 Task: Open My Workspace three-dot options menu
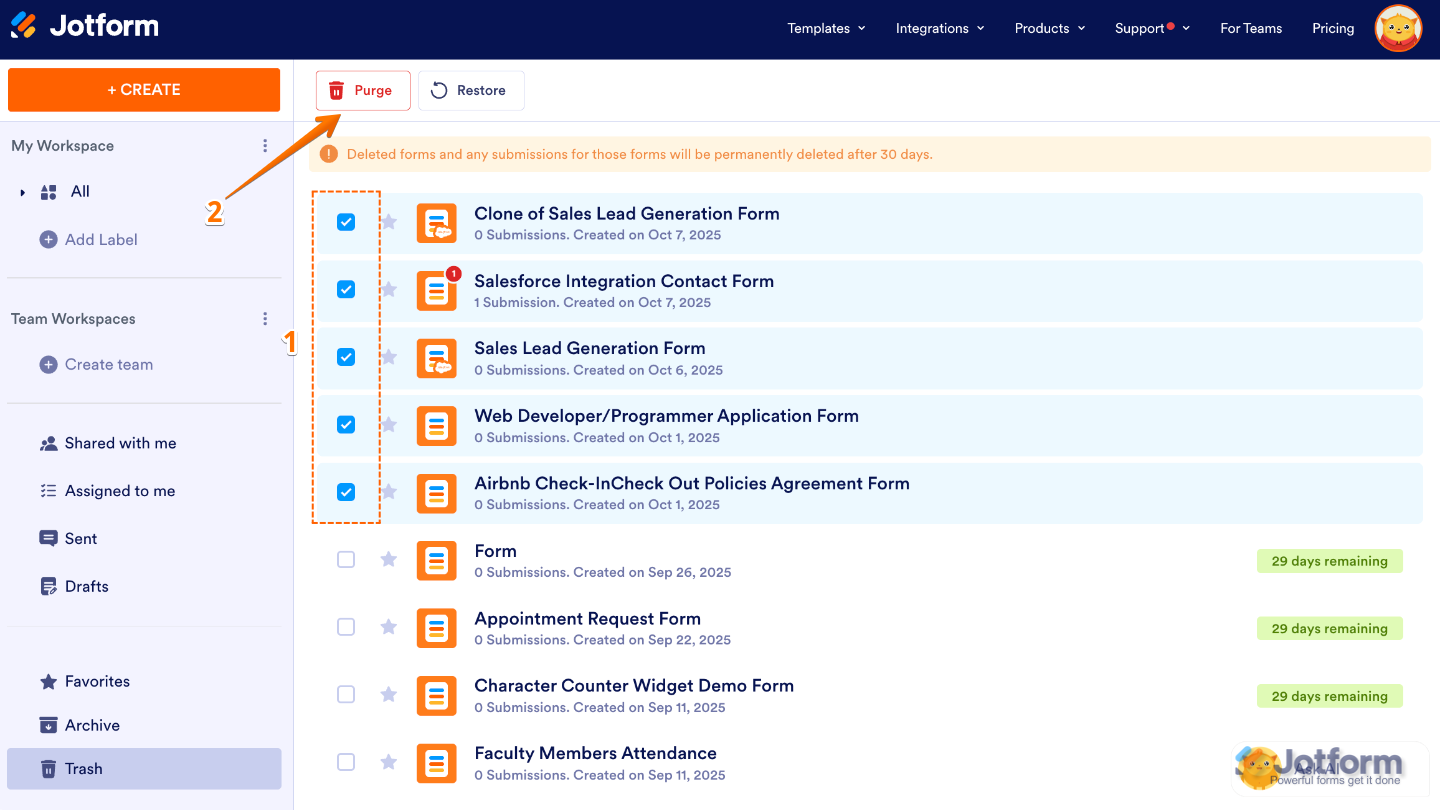265,146
